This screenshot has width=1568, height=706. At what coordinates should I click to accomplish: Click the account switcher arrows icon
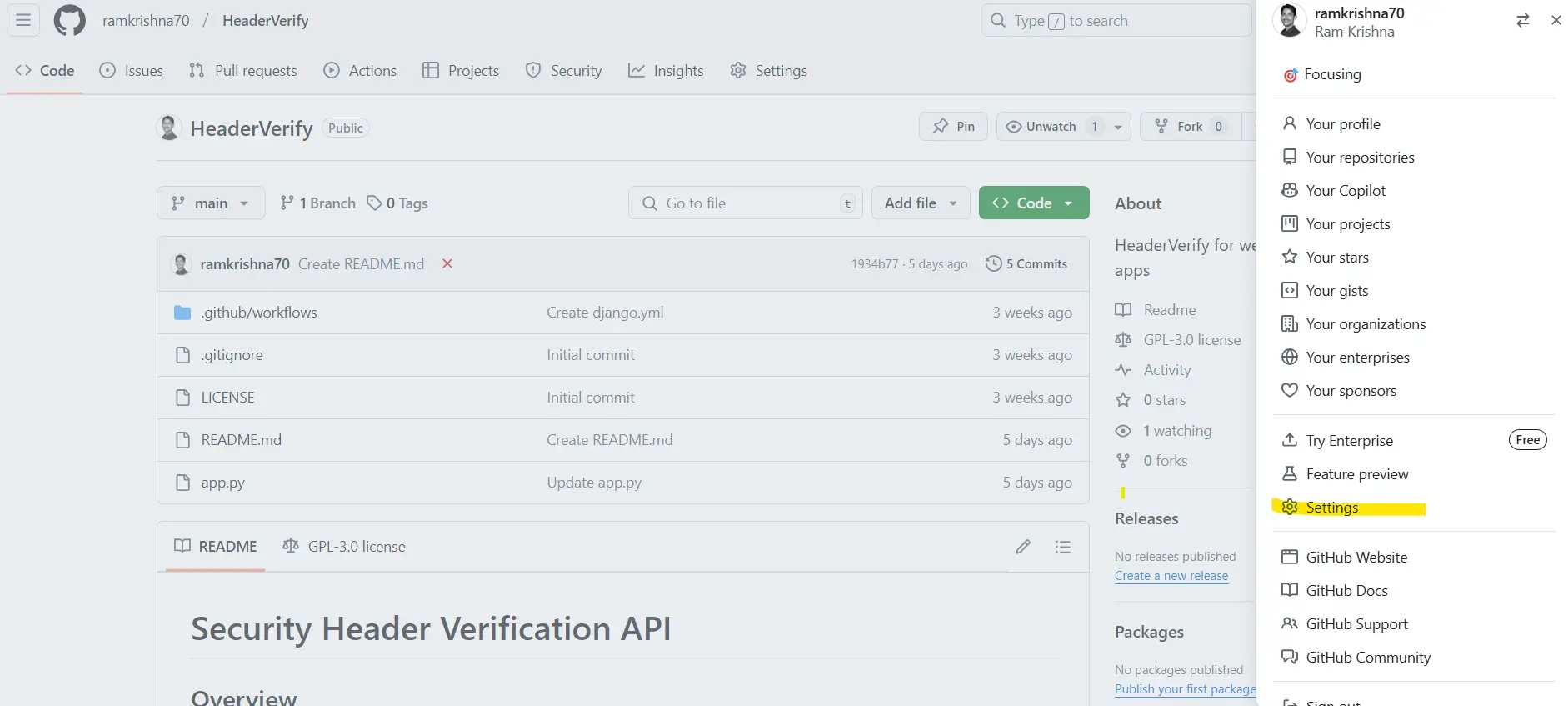point(1522,21)
